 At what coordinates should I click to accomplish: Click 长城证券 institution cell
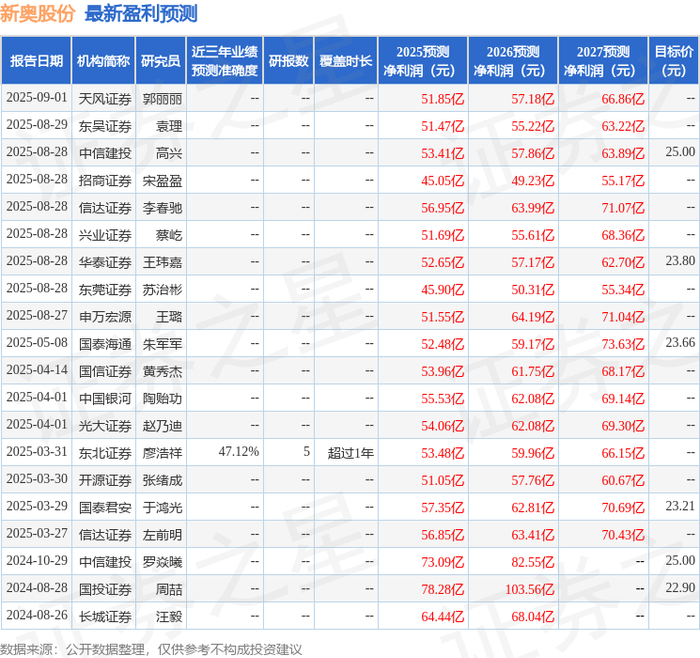pyautogui.click(x=105, y=616)
